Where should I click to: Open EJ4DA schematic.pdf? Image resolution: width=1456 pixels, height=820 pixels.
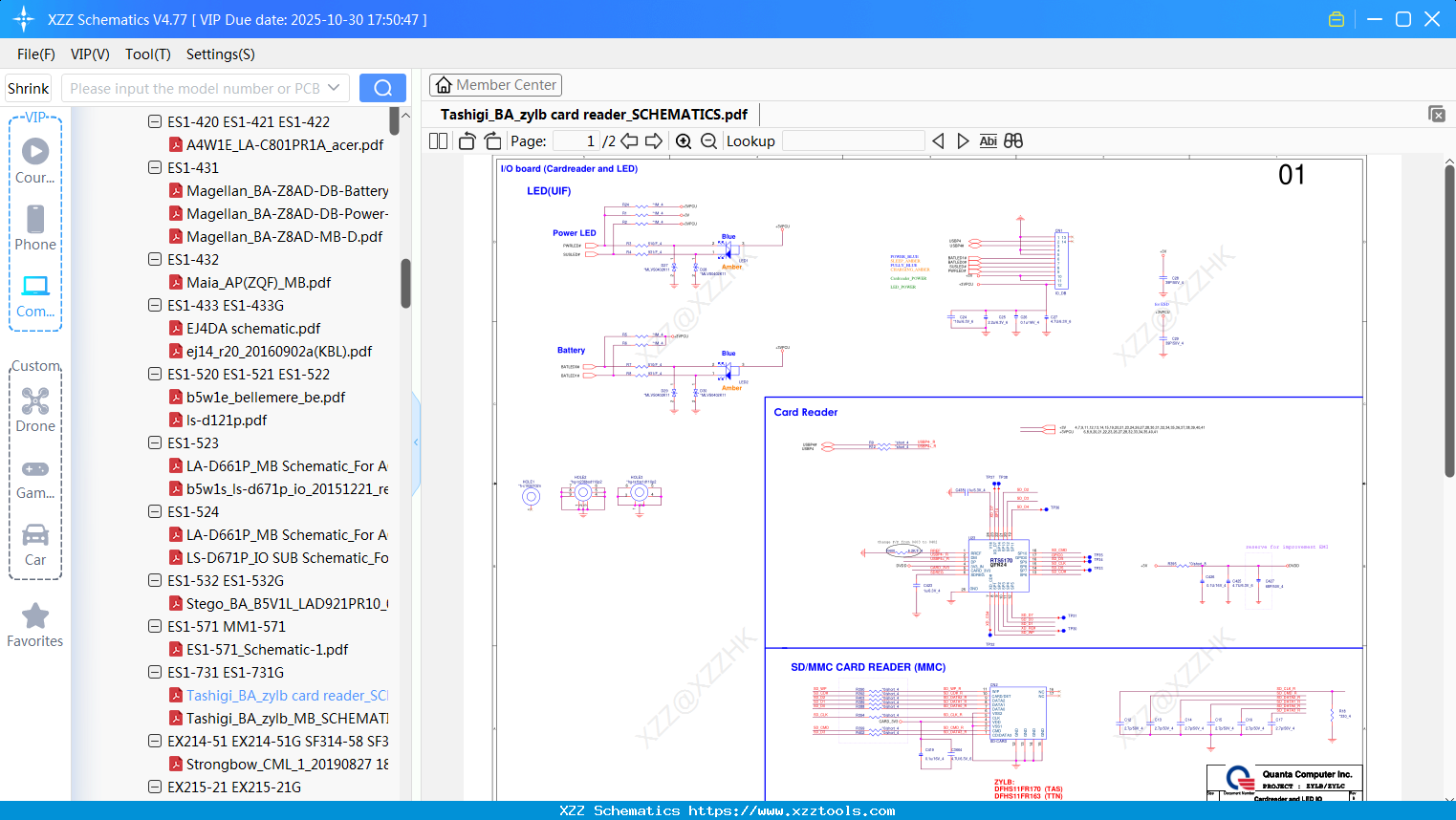click(253, 328)
